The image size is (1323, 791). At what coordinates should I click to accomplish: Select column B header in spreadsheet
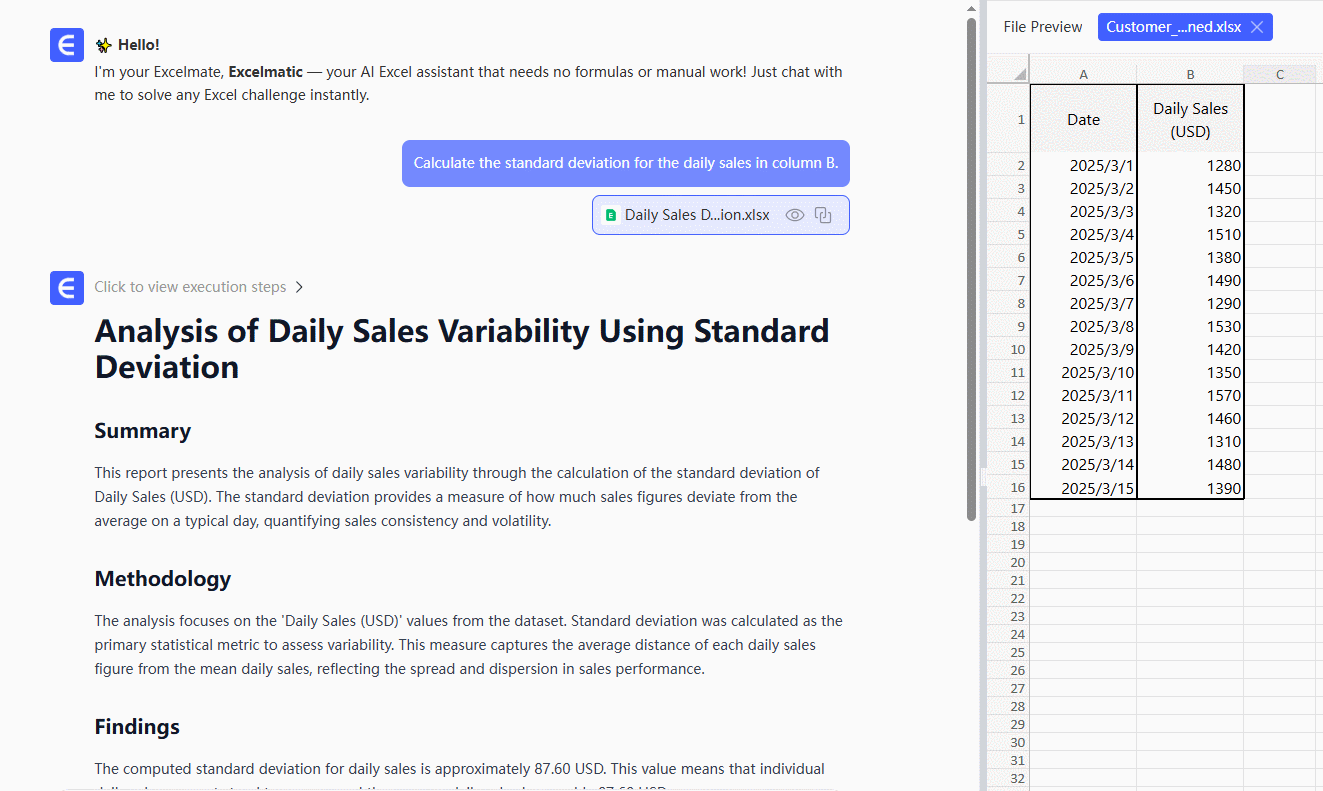pyautogui.click(x=1190, y=75)
